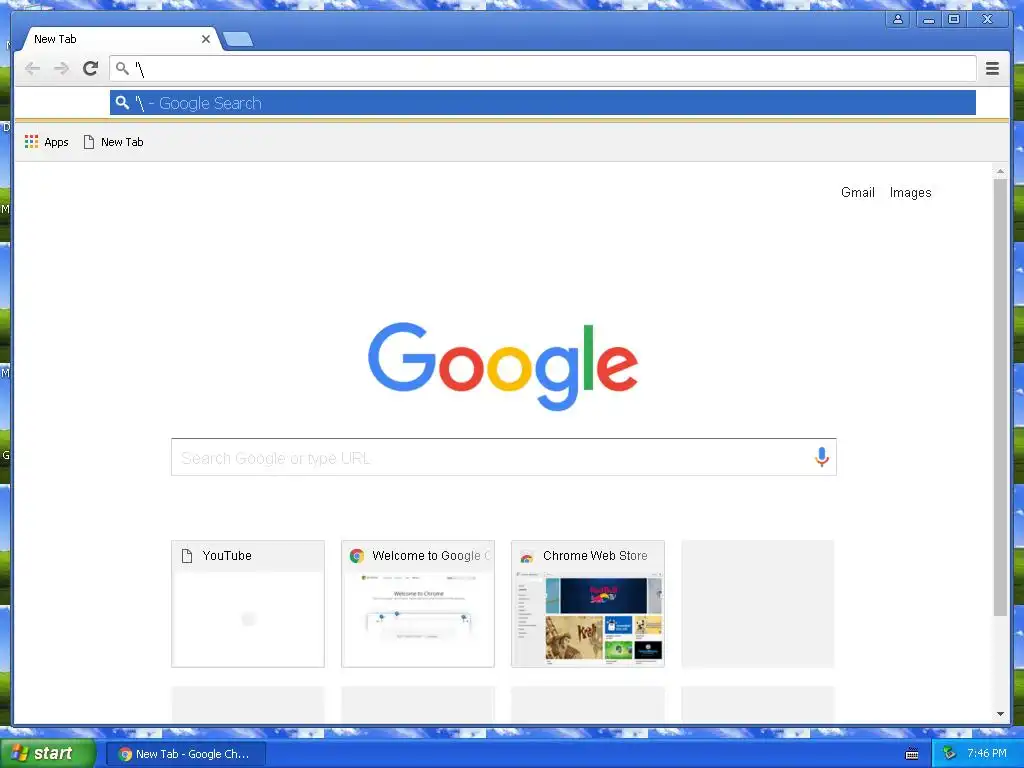Open the Chrome Web Store tile
This screenshot has width=1024, height=768.
(588, 604)
